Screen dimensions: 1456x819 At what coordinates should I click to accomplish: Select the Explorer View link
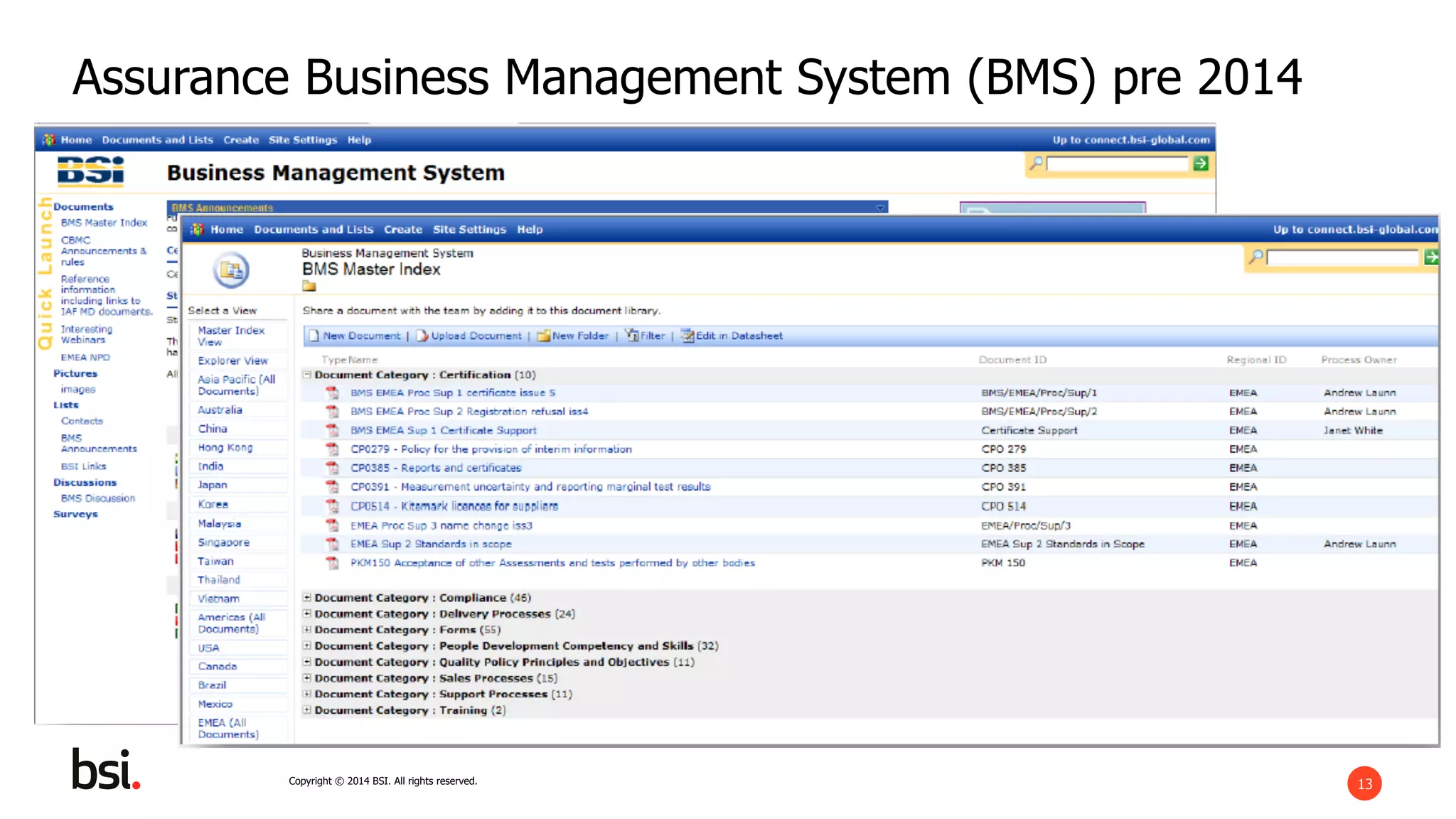tap(232, 360)
